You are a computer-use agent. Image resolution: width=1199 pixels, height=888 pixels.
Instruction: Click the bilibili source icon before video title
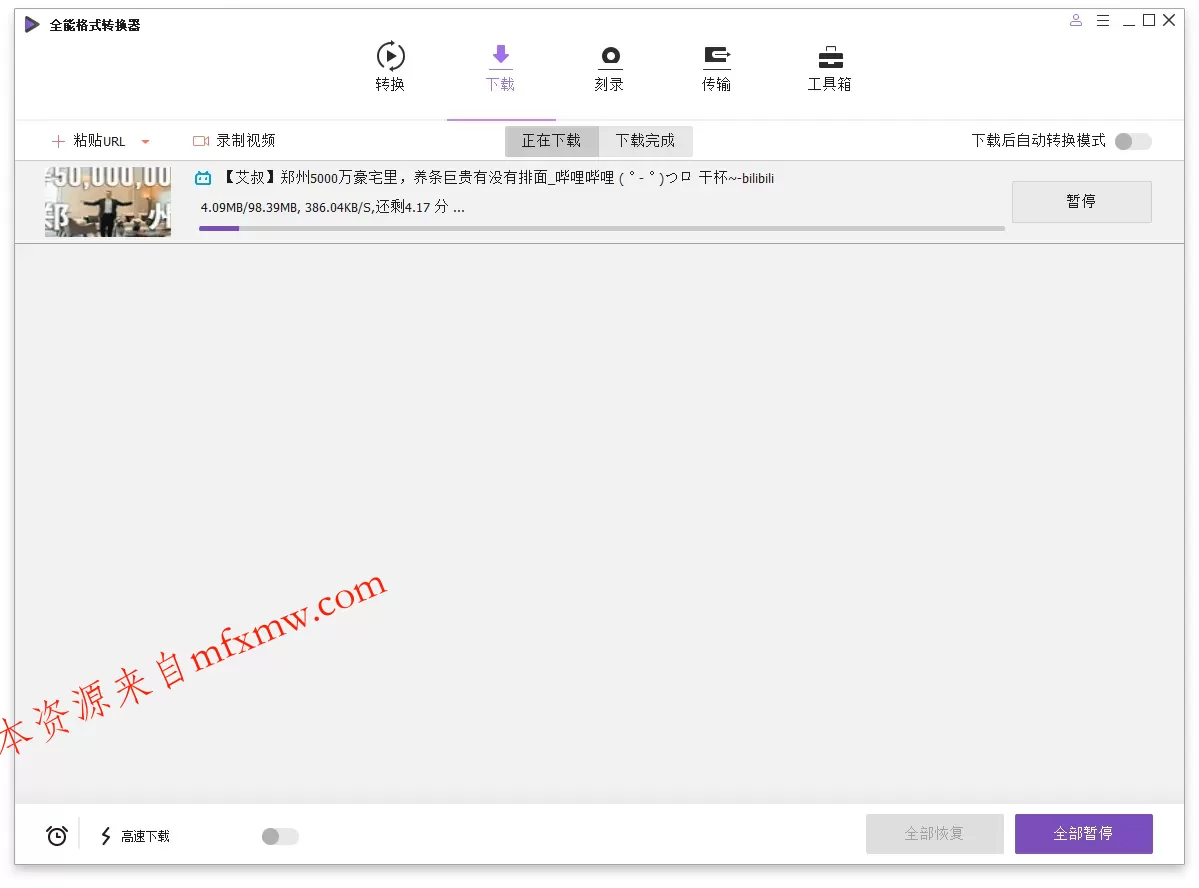pyautogui.click(x=203, y=178)
